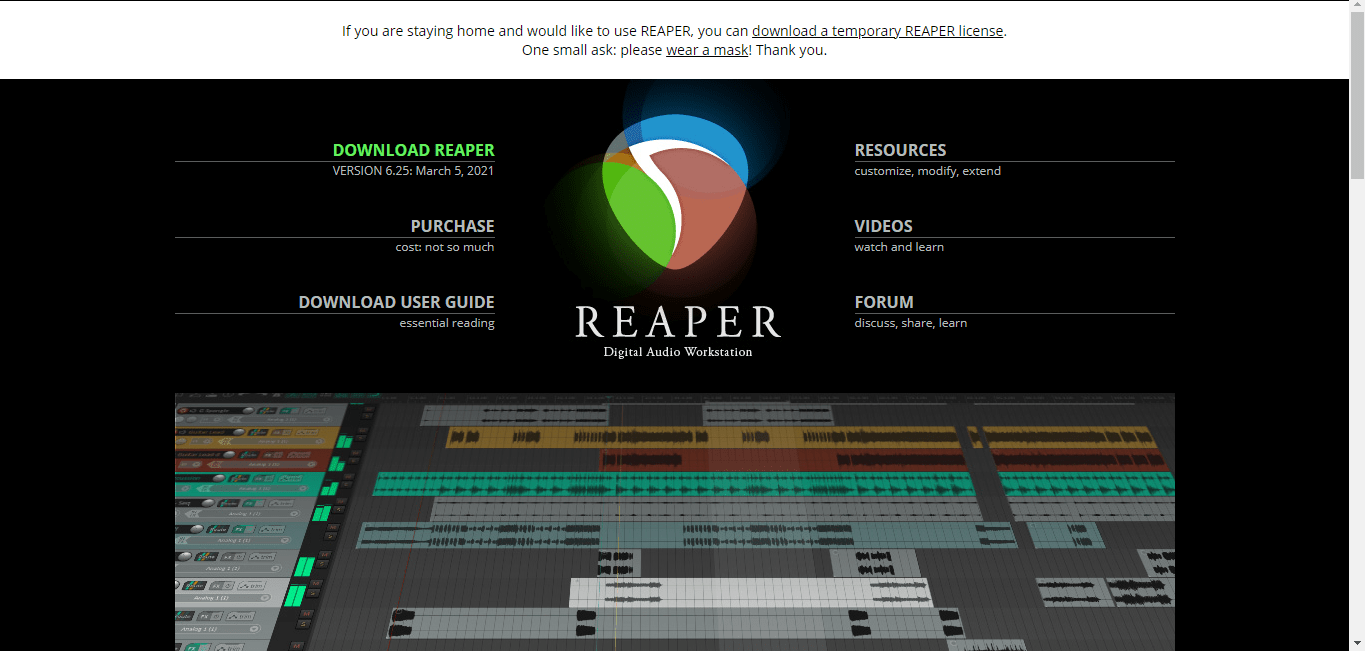This screenshot has height=651, width=1365.
Task: Open the RESOURCES section
Action: tap(900, 150)
